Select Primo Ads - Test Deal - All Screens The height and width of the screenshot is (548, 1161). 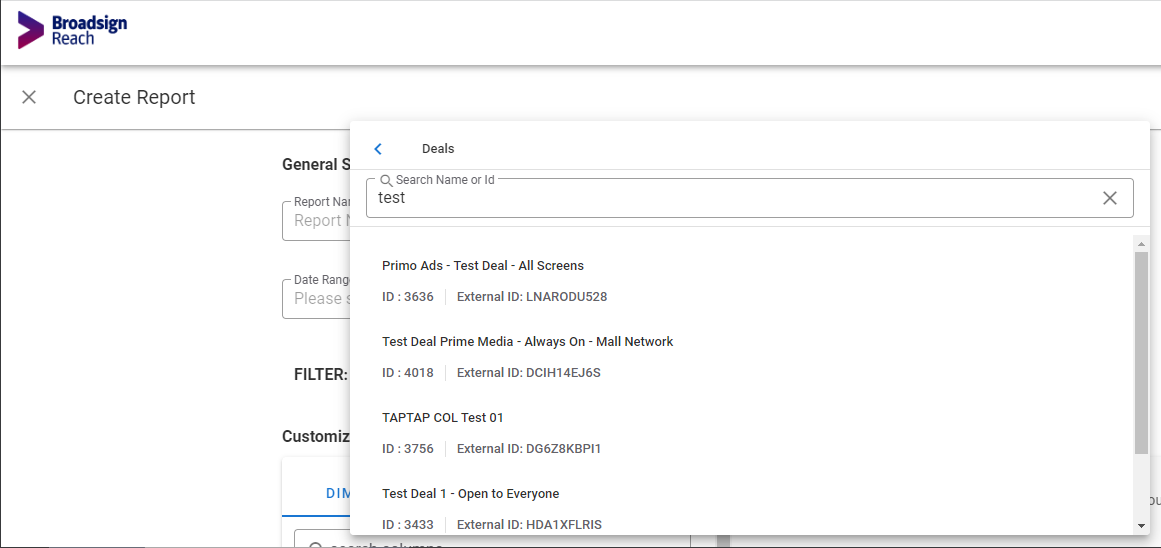(x=483, y=265)
